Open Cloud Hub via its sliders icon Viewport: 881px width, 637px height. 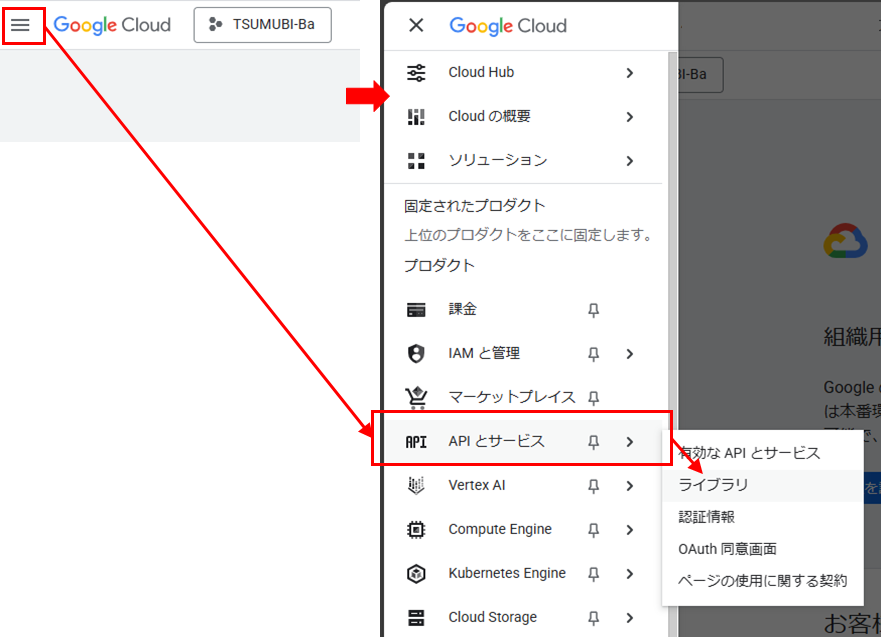point(416,73)
